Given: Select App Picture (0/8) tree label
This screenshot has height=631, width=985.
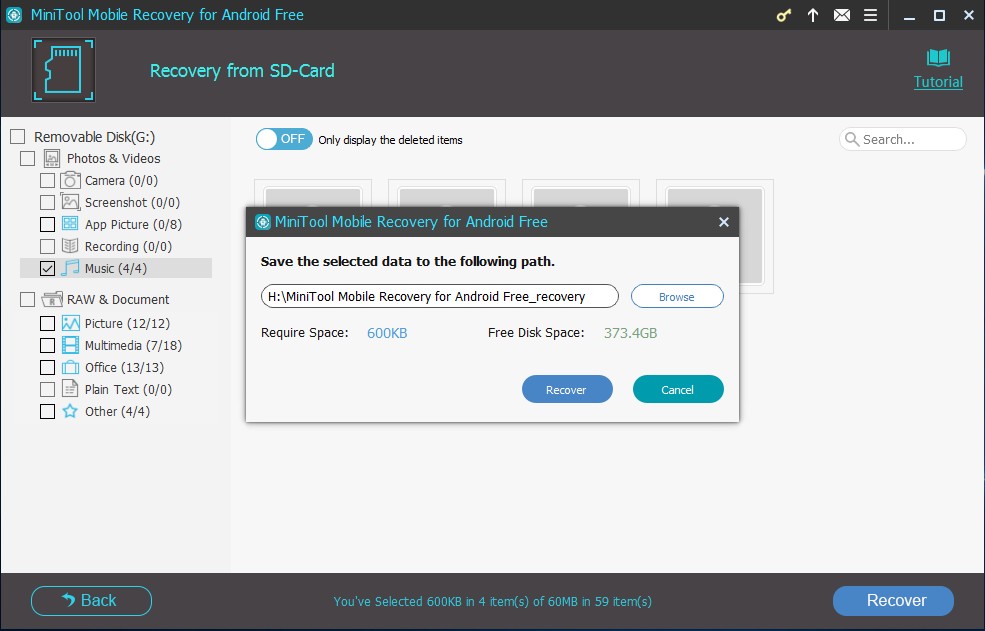Looking at the screenshot, I should [133, 224].
